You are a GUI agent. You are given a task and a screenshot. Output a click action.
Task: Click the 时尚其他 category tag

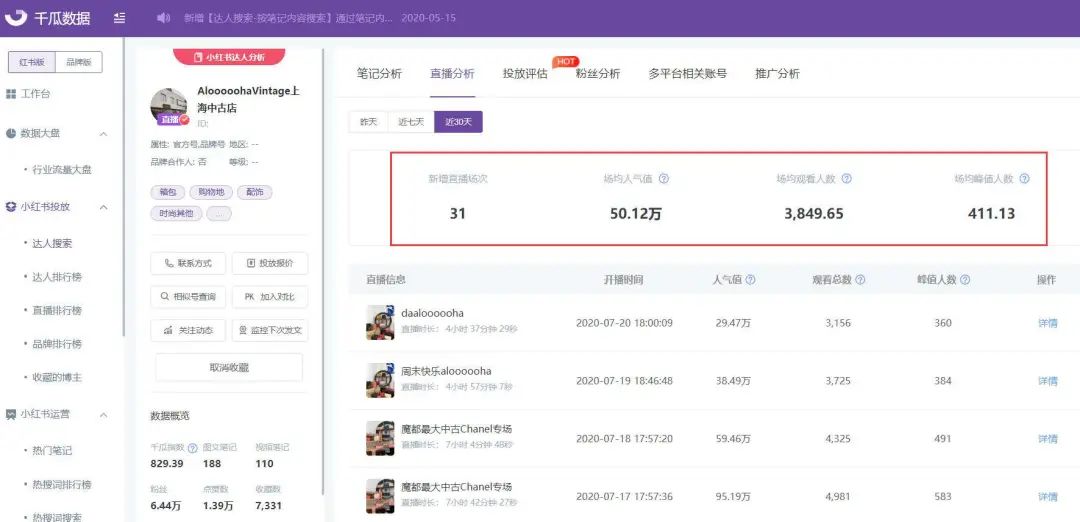(x=176, y=213)
